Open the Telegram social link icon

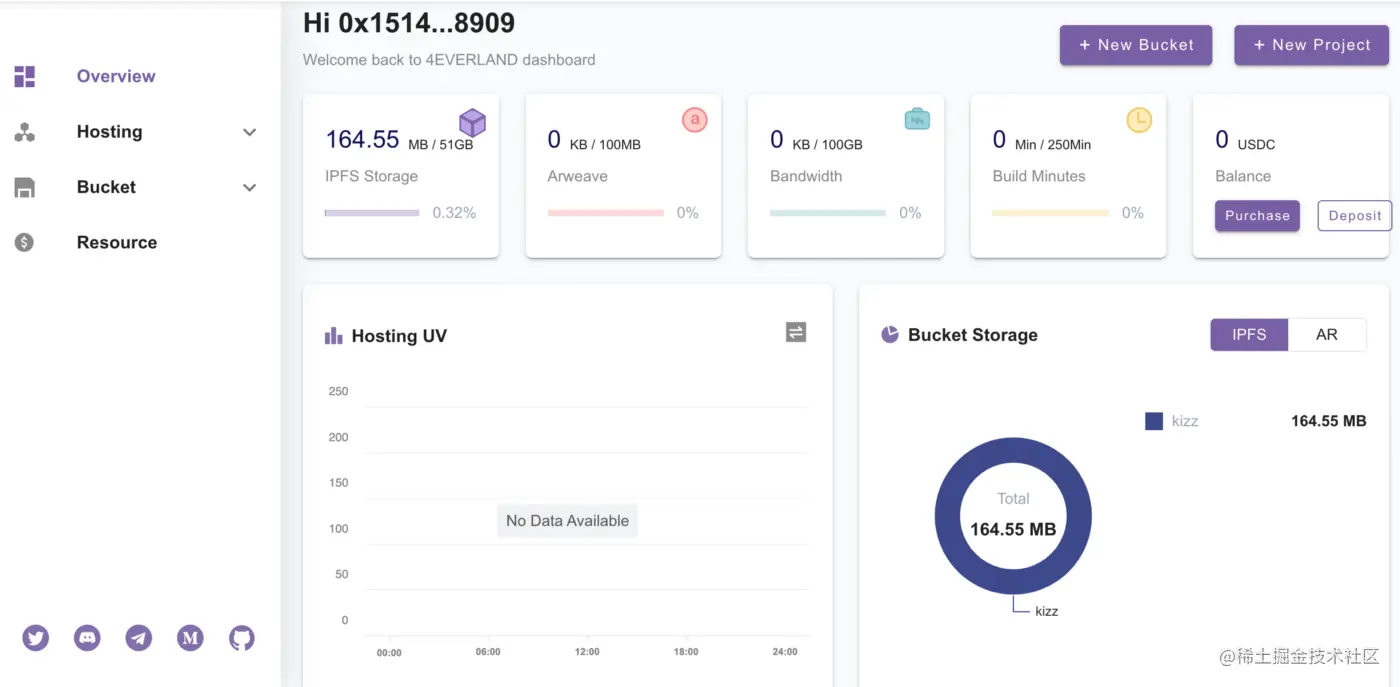[139, 638]
